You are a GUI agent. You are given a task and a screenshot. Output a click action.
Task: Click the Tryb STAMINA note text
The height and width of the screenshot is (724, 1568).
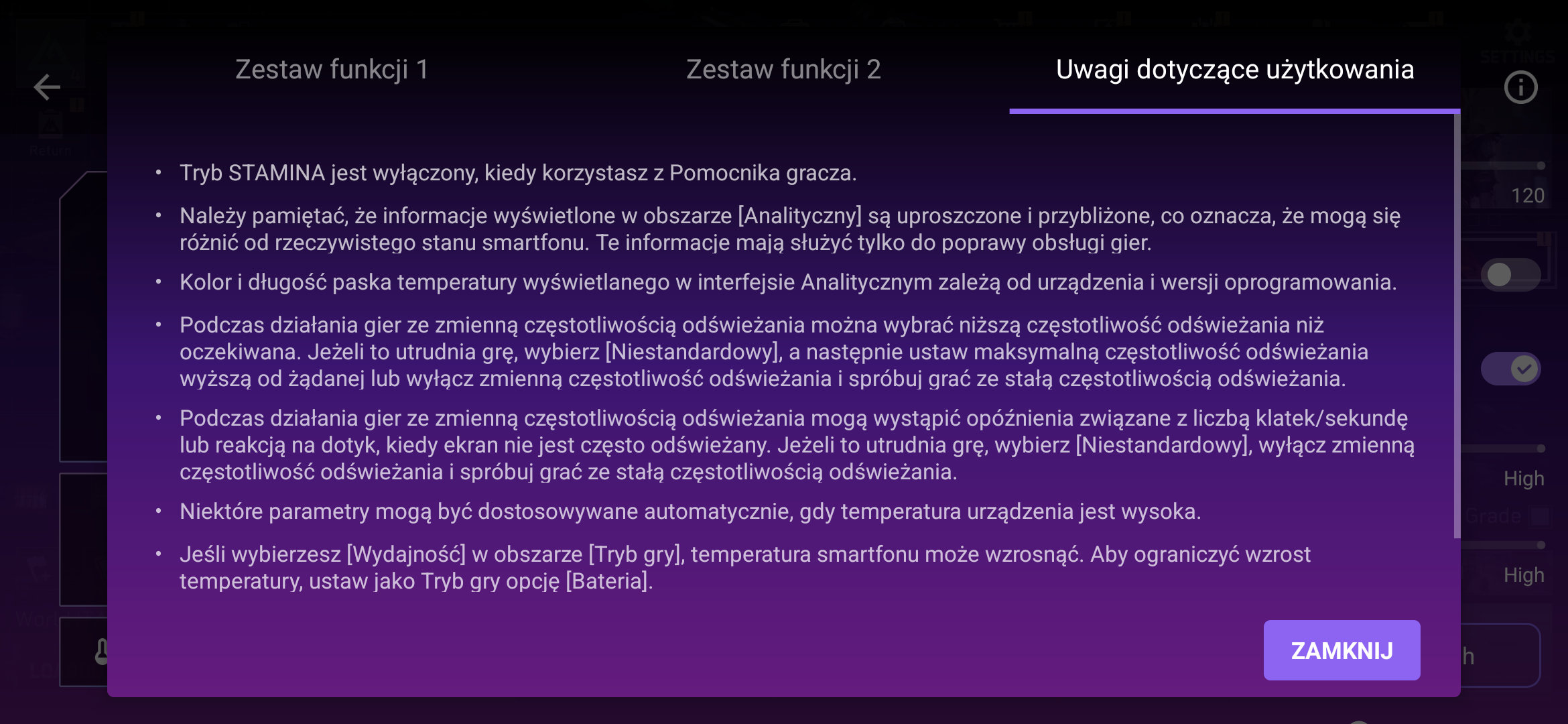point(517,173)
